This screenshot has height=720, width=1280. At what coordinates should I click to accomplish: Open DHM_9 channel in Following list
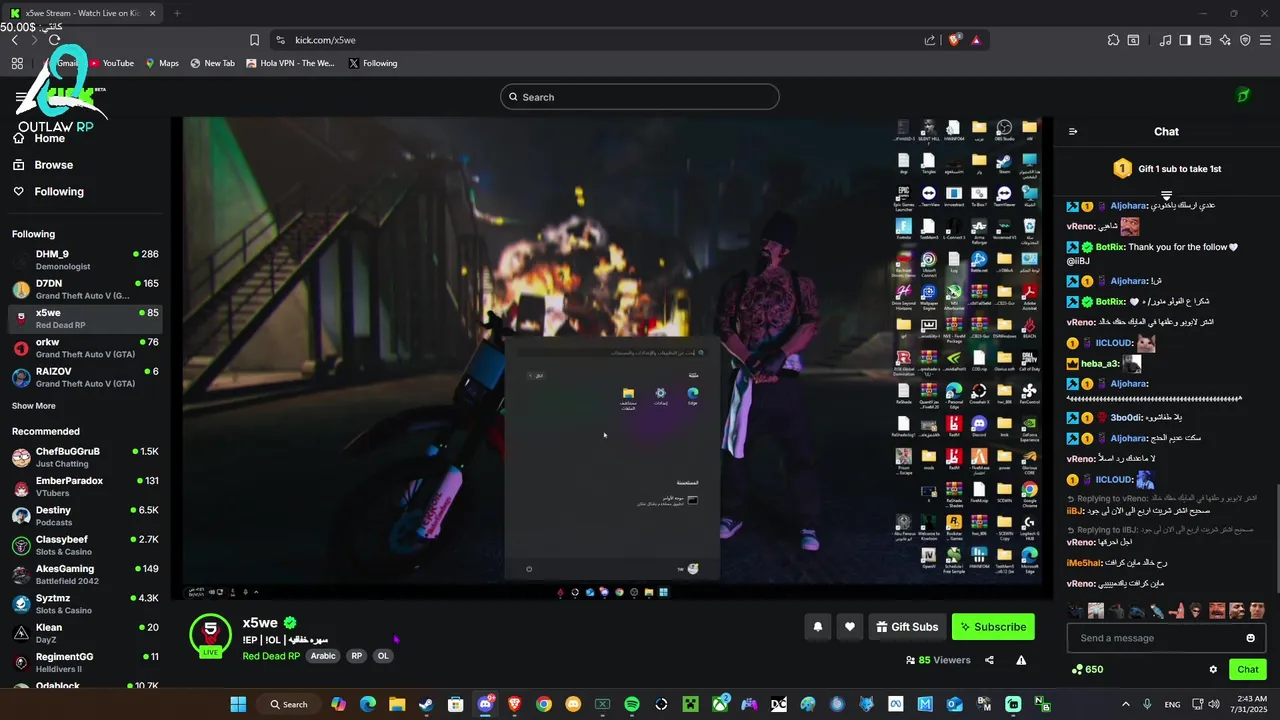[85, 260]
